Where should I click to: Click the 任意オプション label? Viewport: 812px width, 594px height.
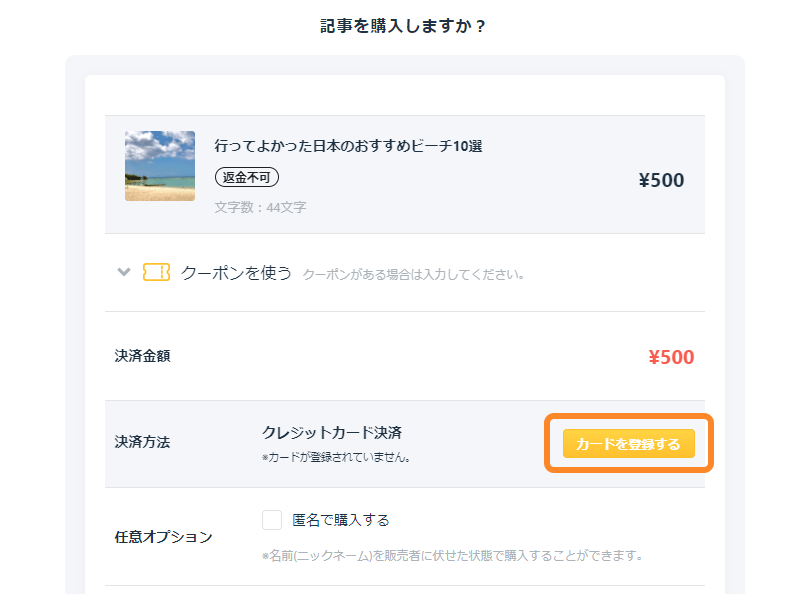(x=164, y=537)
